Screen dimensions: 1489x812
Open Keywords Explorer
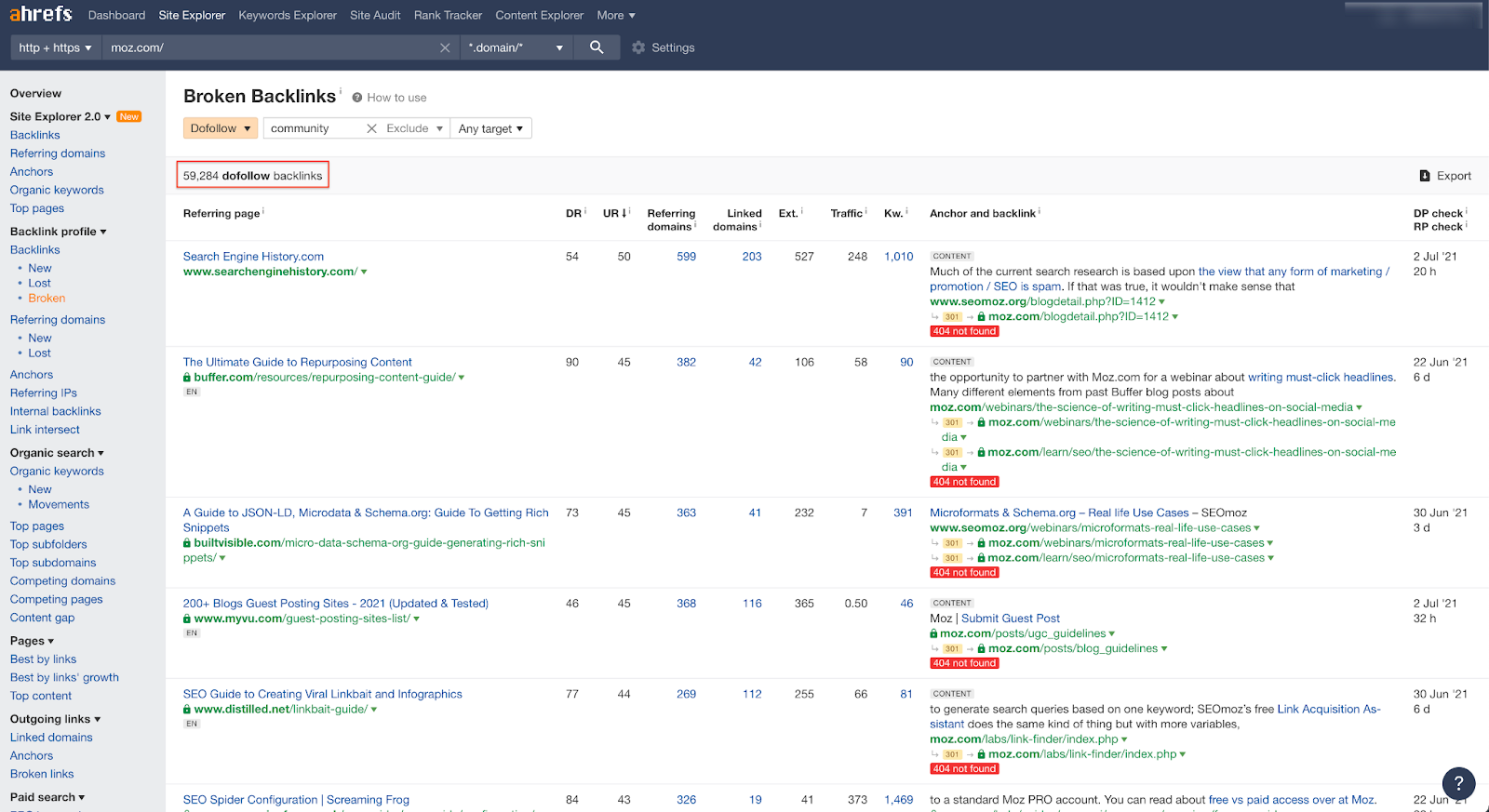tap(288, 15)
